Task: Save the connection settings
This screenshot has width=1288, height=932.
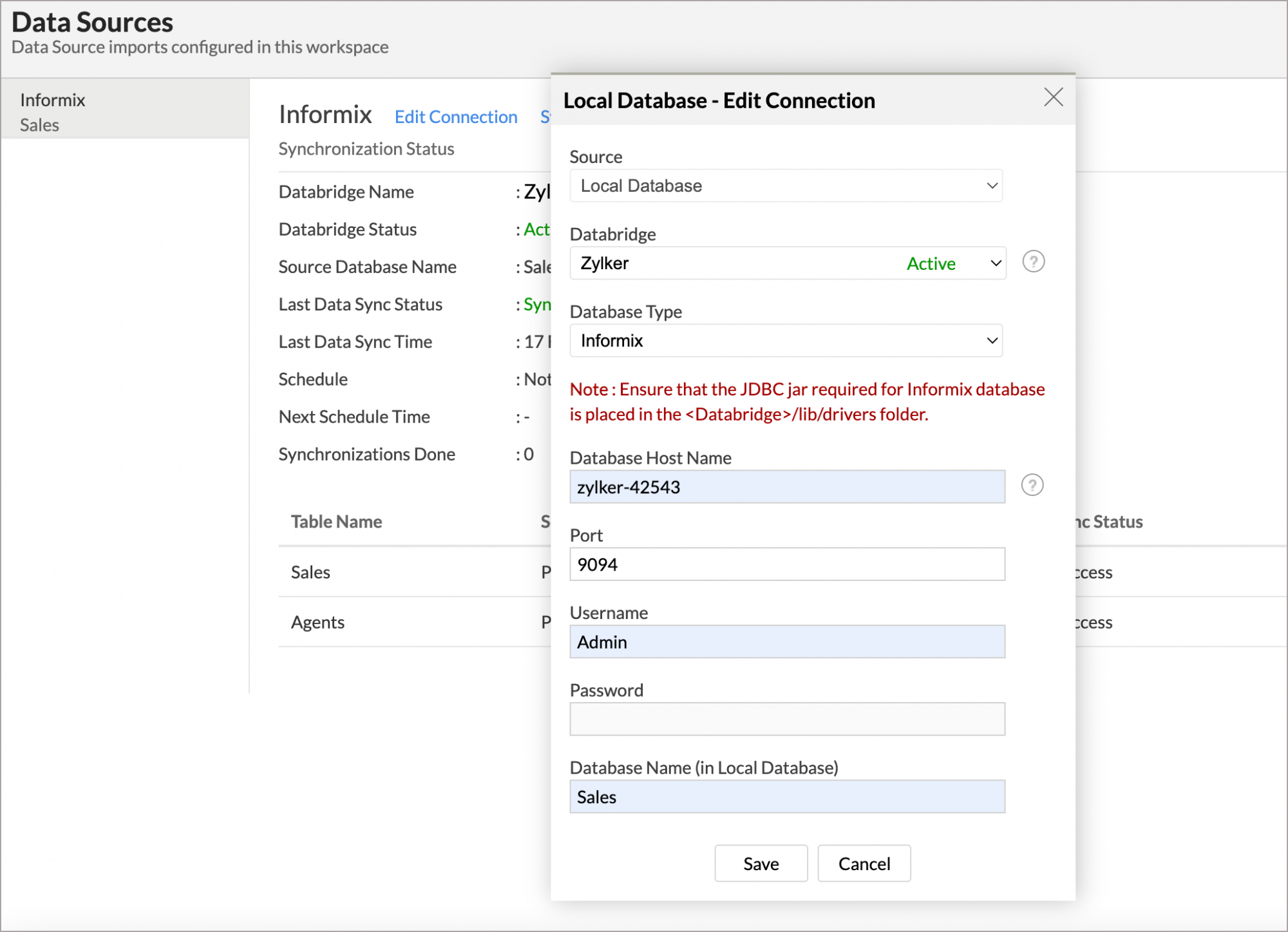Action: point(761,864)
